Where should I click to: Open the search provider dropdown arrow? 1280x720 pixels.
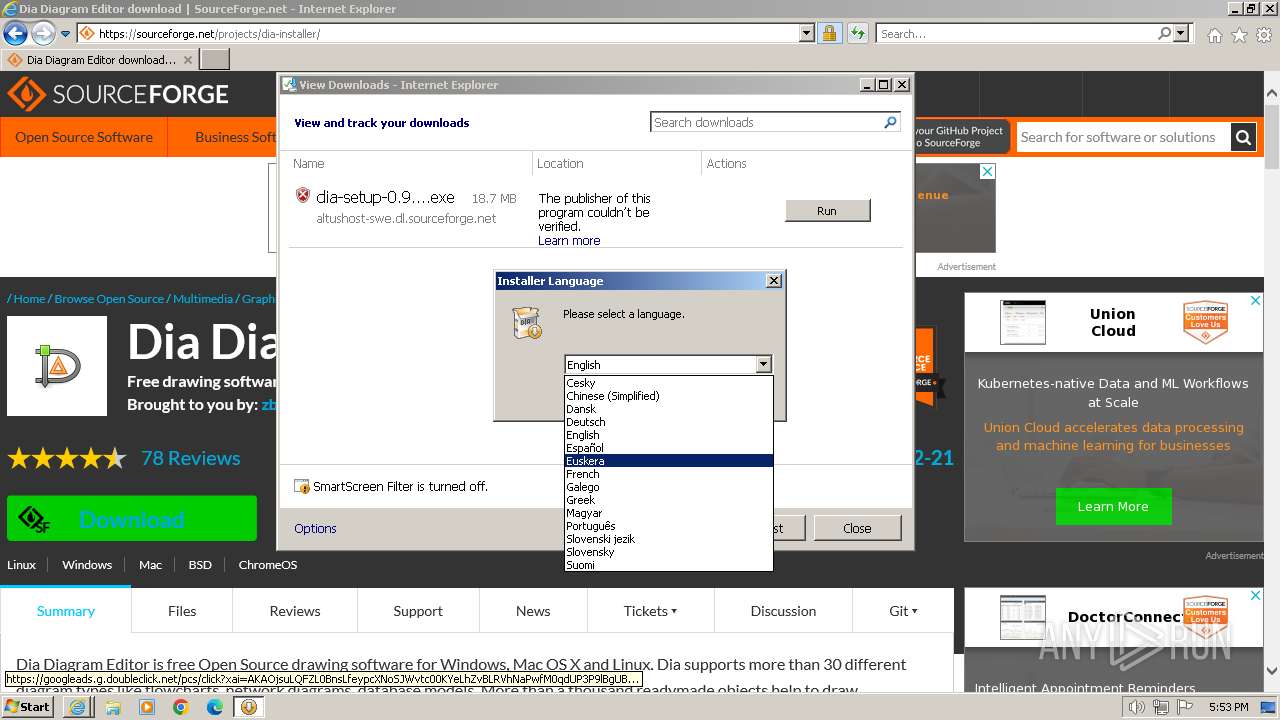pos(1181,33)
